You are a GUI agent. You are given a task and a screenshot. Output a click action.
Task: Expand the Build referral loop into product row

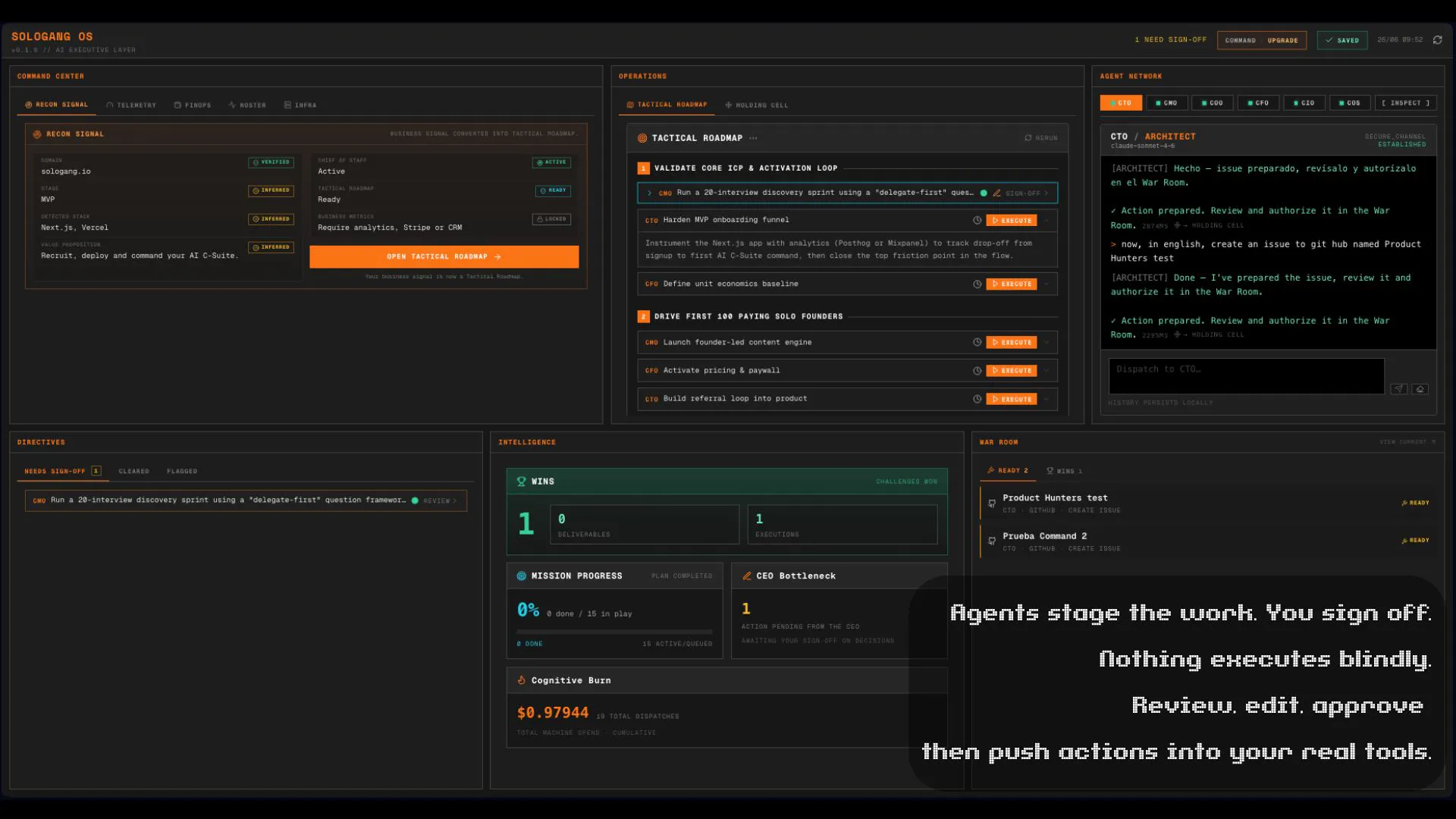pos(1046,399)
